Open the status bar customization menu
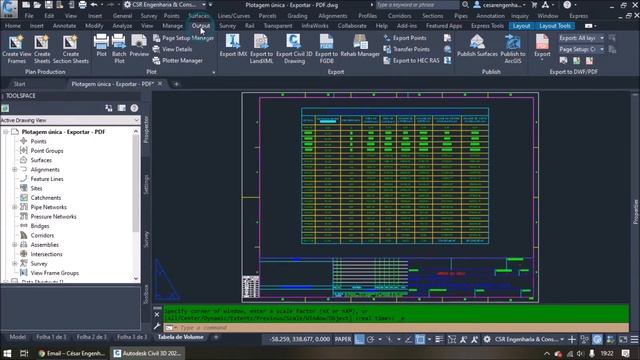 634,339
